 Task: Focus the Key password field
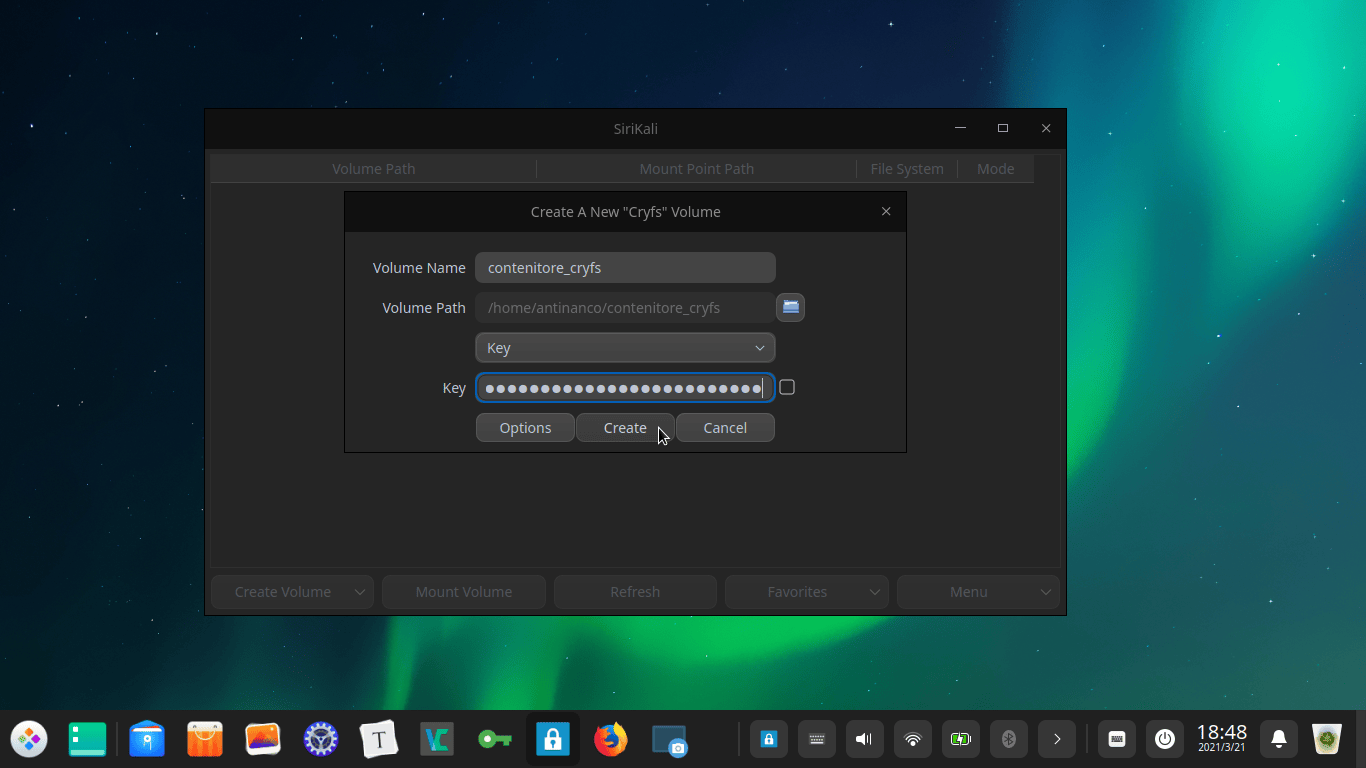click(625, 387)
